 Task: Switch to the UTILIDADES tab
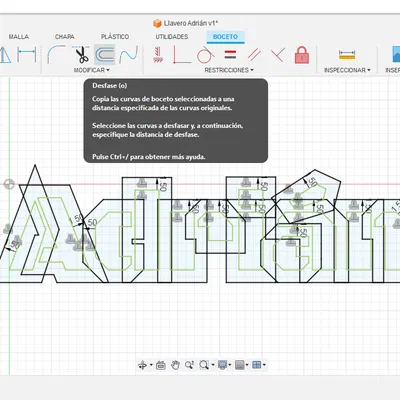(172, 37)
